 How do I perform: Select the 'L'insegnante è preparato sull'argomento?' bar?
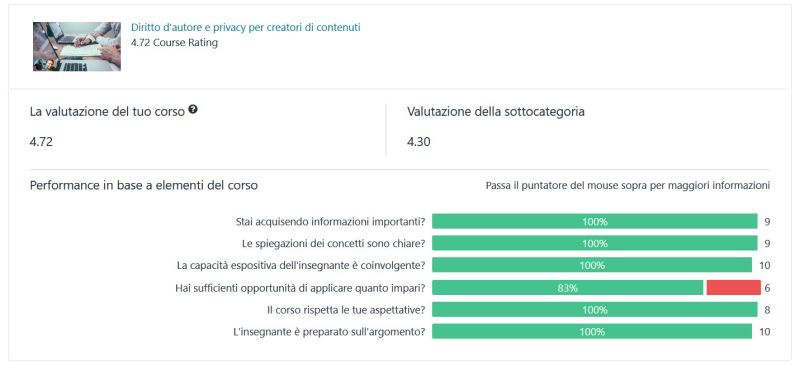pos(592,332)
